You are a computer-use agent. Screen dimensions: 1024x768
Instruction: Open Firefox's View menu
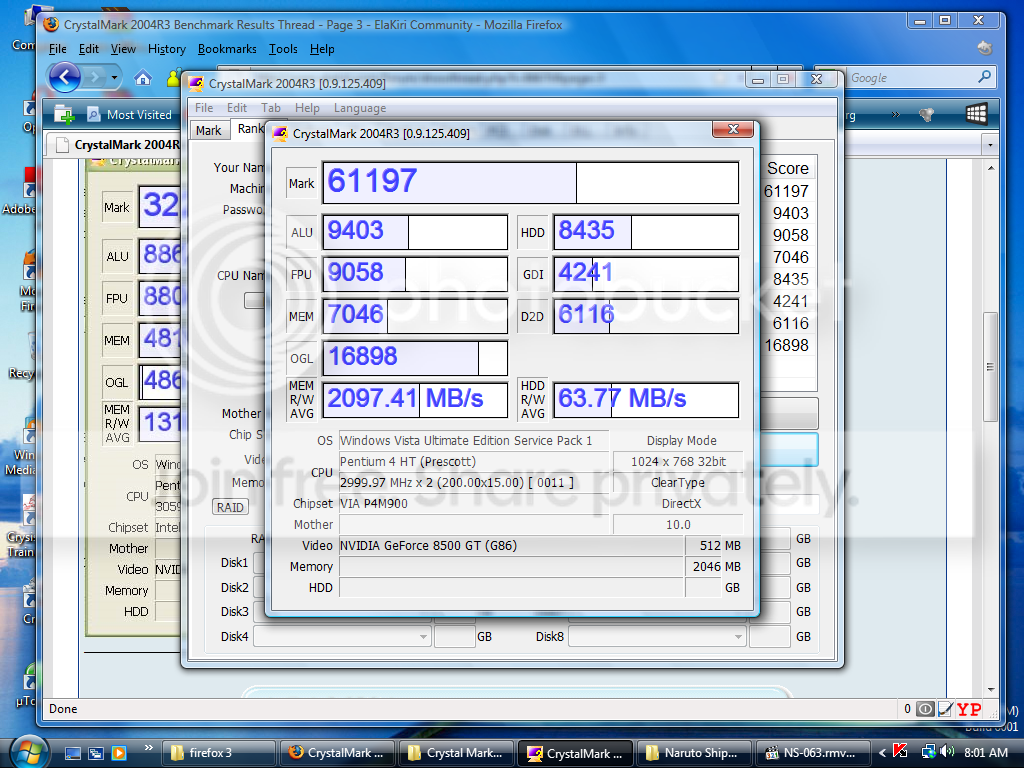click(x=123, y=49)
